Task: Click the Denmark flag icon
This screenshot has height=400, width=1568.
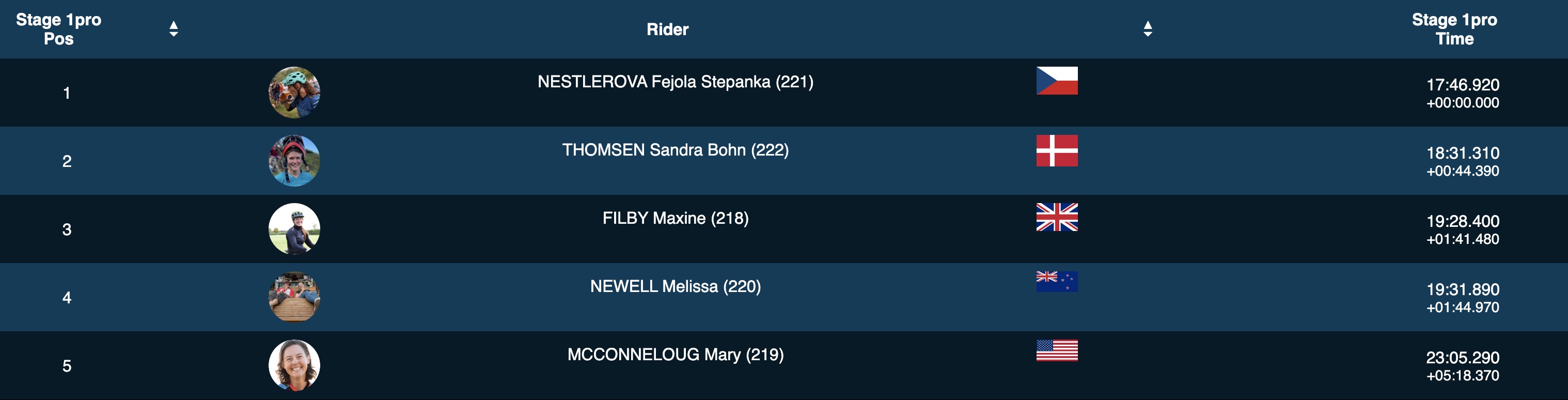Action: 1057,150
